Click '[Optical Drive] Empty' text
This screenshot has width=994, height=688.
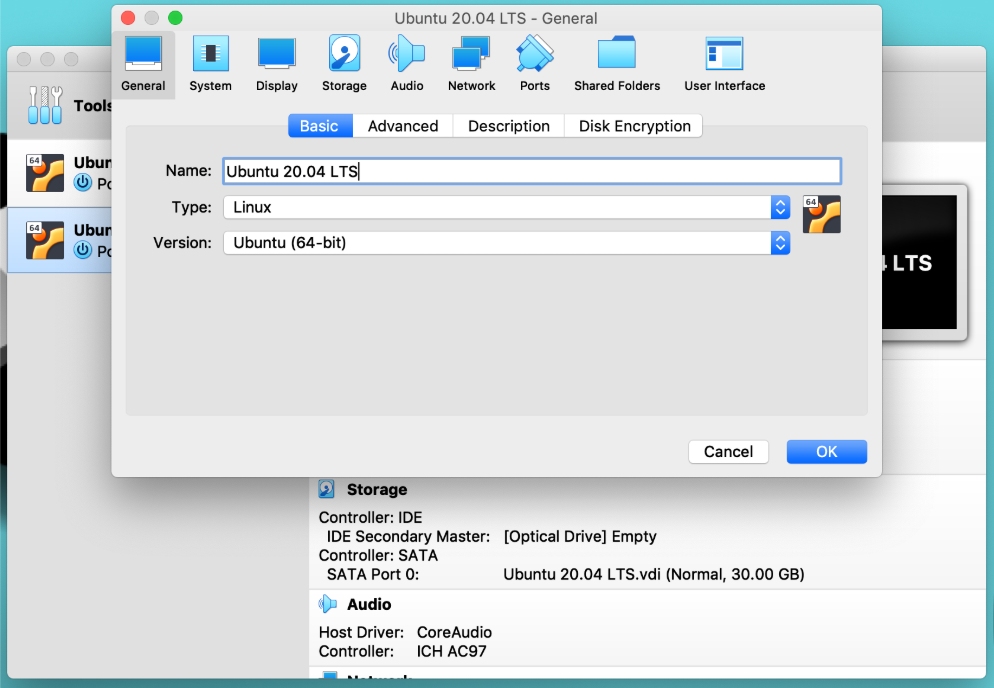(580, 536)
